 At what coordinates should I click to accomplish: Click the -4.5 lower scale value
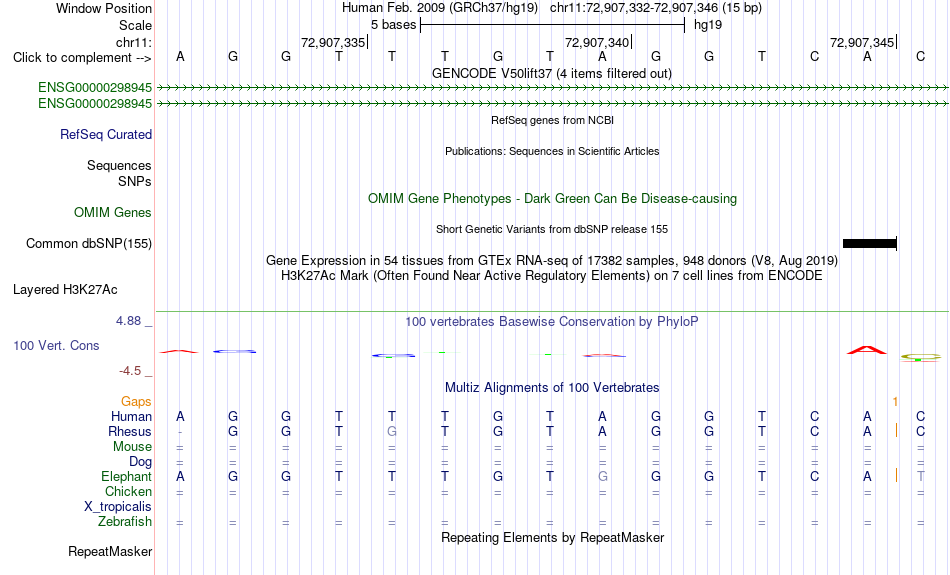(x=130, y=371)
